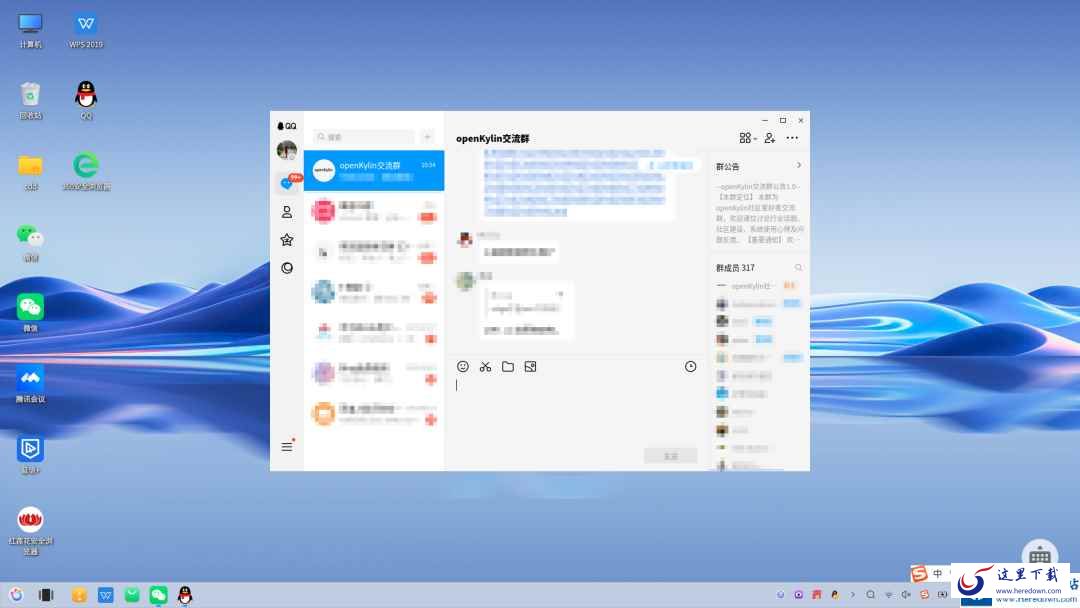Launch 腾讯会议 from the desktop

coord(30,384)
